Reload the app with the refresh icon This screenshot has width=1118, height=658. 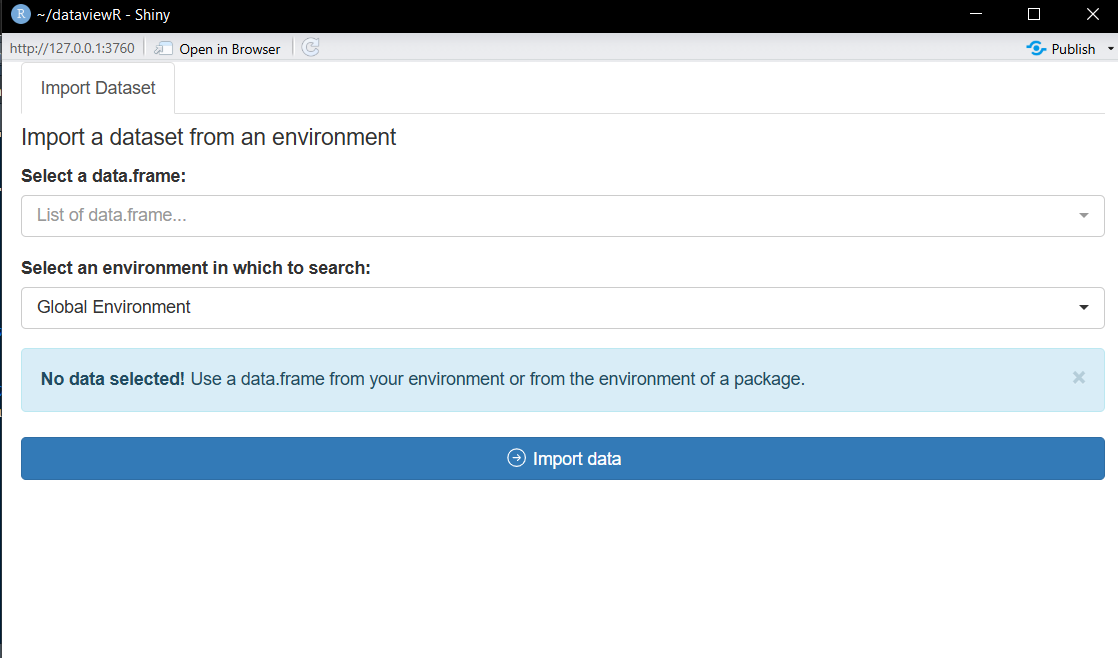[x=309, y=47]
